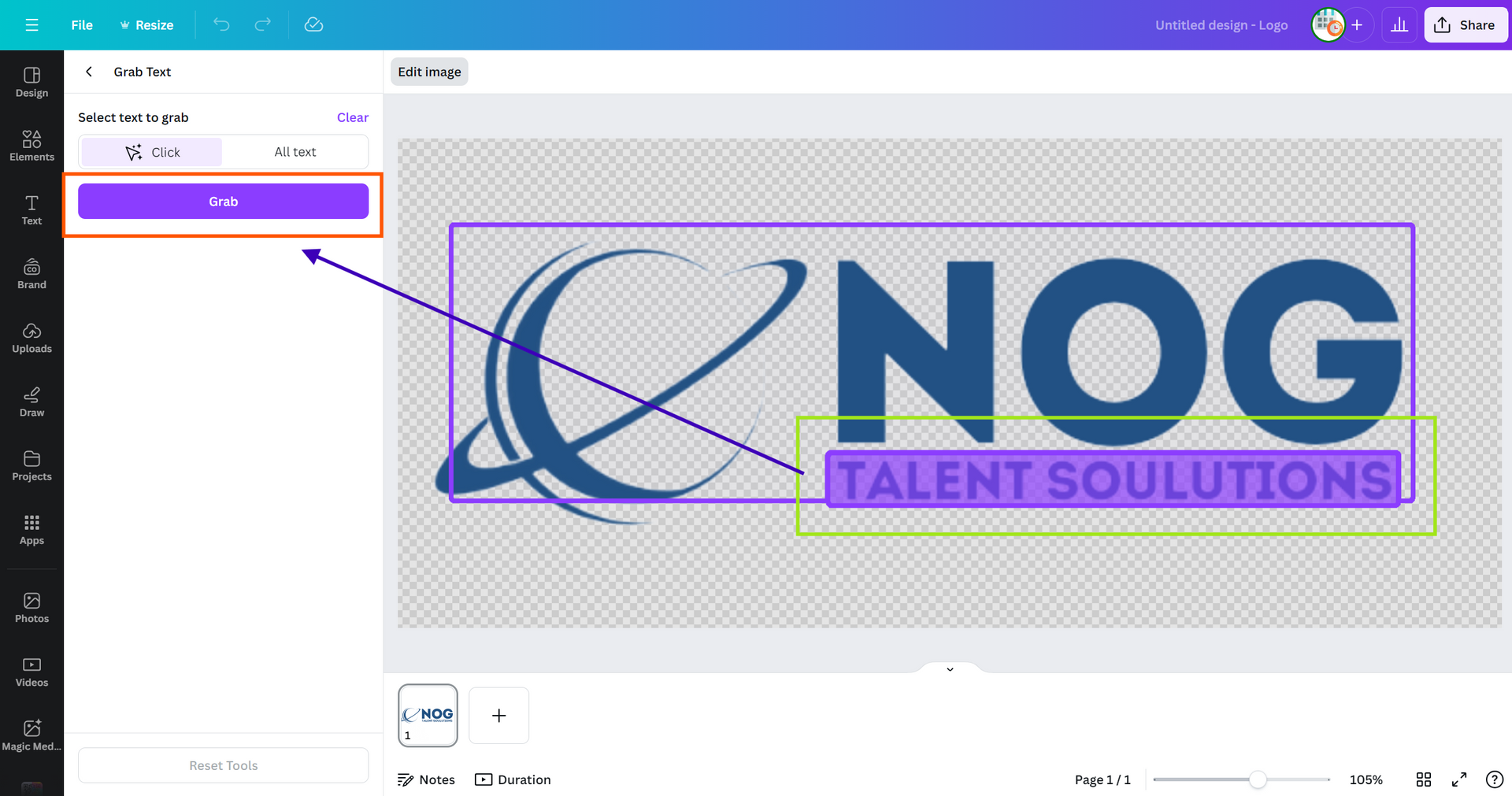Screen dimensions: 1512x796
Task: Go back from Grab Text panel
Action: coord(89,72)
